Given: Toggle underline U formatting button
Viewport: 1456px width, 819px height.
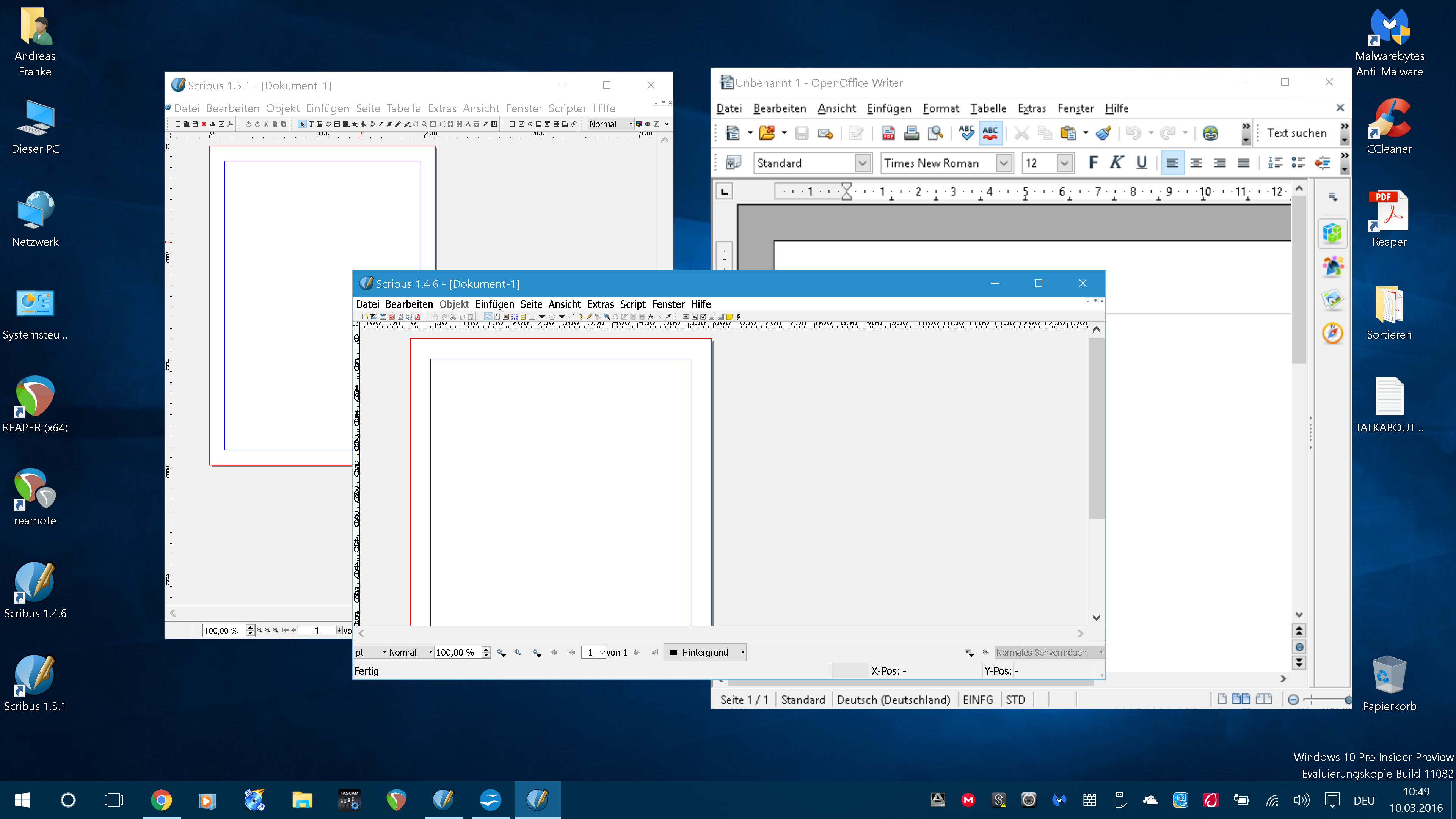Looking at the screenshot, I should (x=1141, y=163).
